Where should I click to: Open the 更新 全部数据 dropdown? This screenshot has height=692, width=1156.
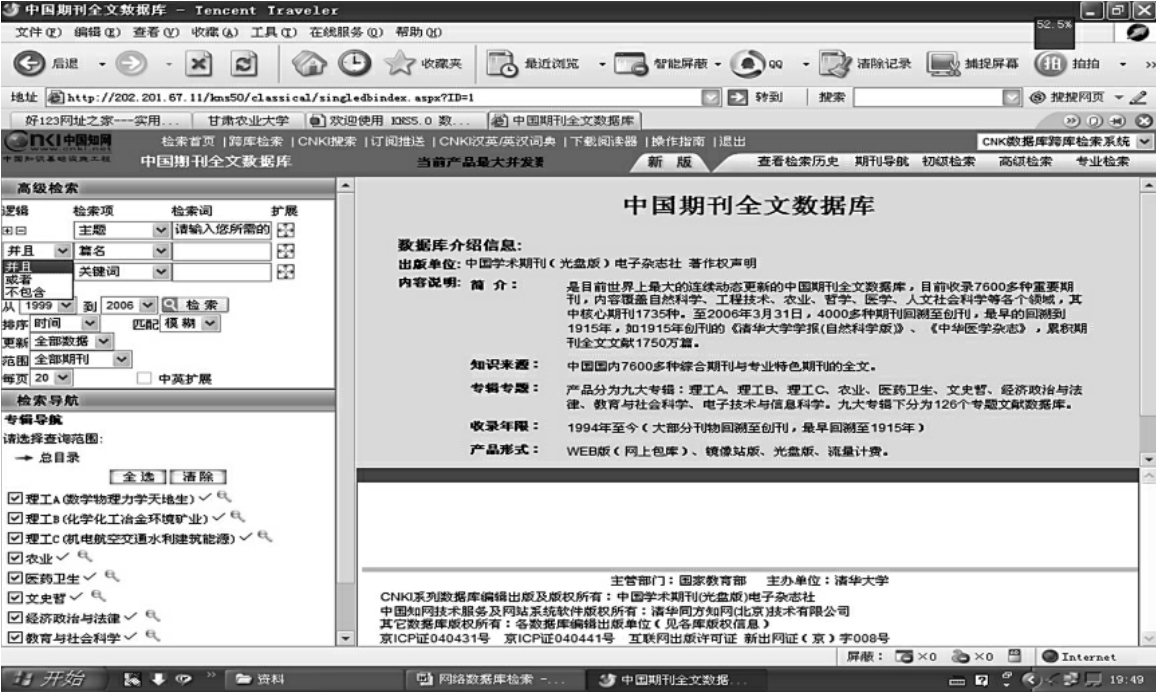[104, 341]
